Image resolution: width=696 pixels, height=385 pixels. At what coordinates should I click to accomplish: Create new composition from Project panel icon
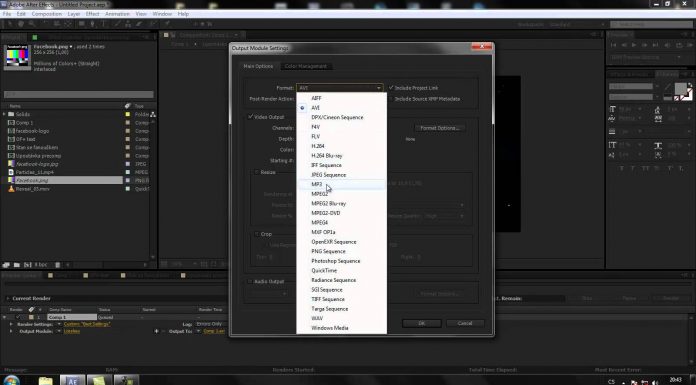point(28,265)
